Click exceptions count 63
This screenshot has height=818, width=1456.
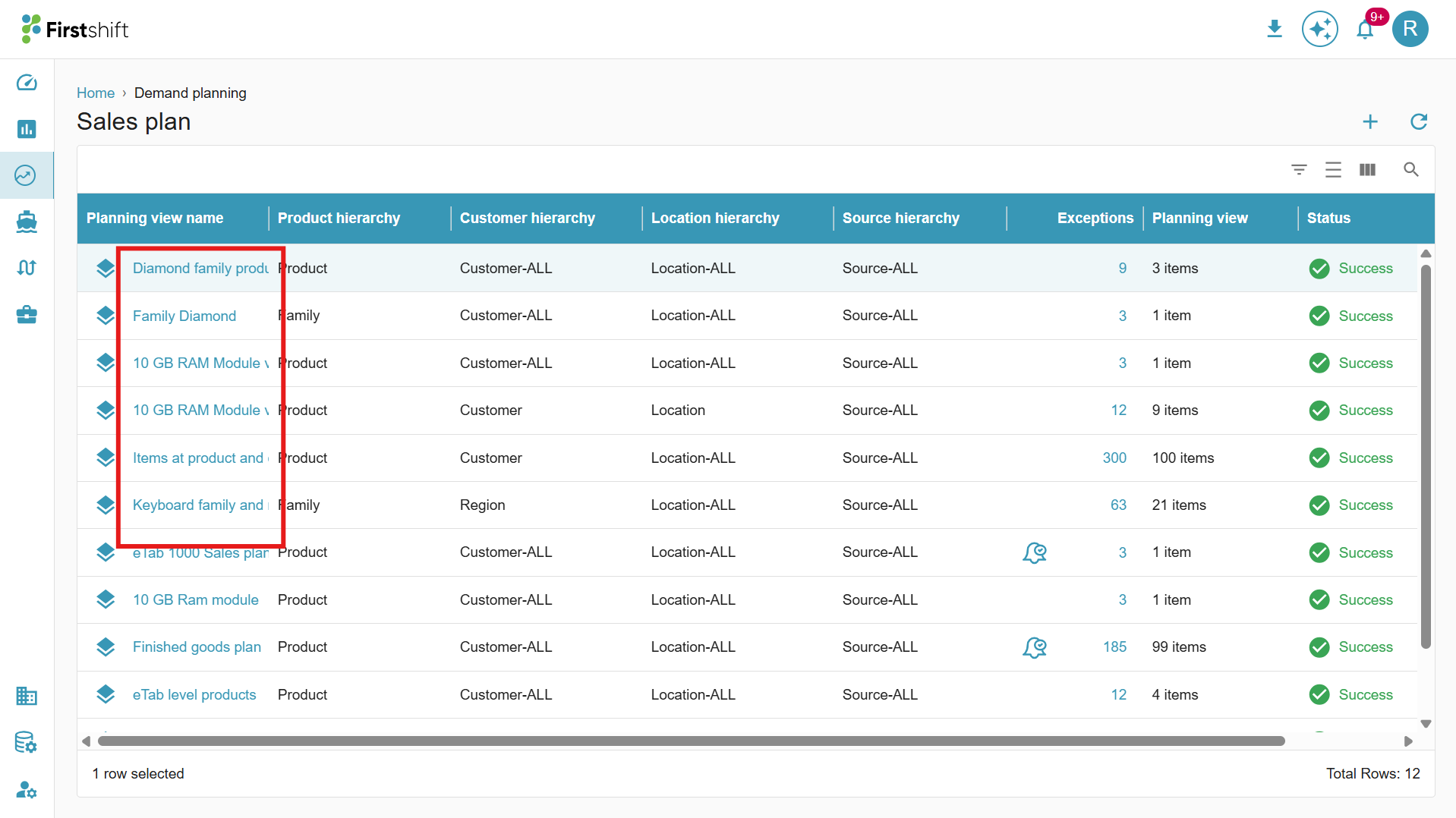(1118, 505)
